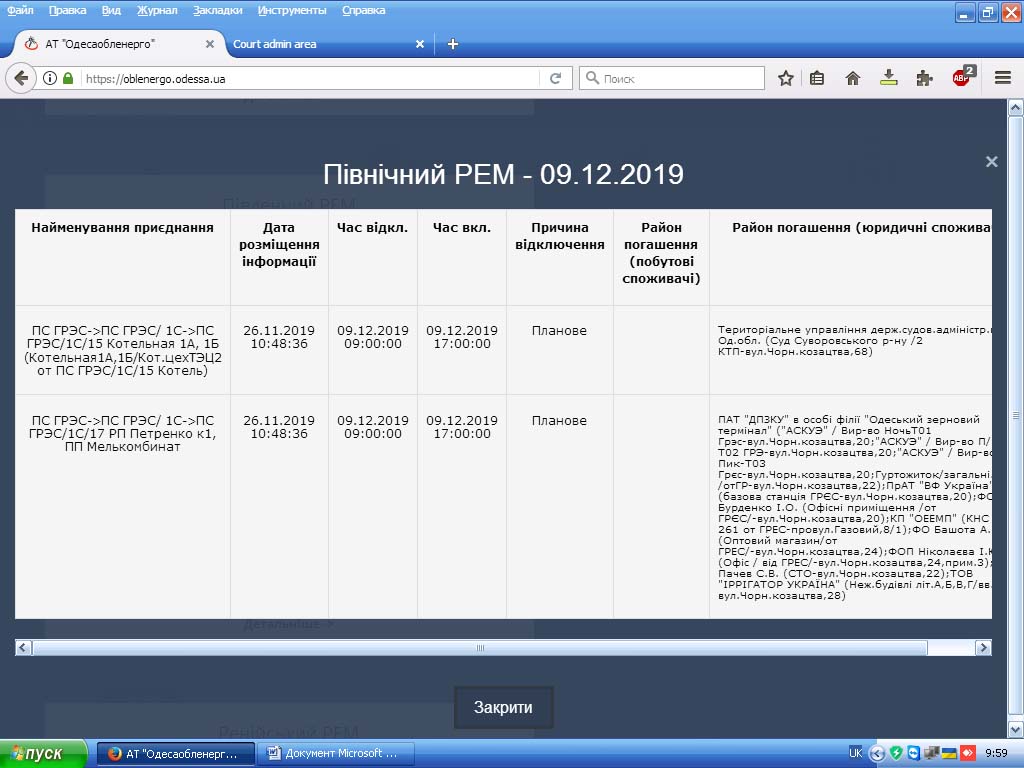Viewport: 1024px width, 768px height.
Task: Click the table's horizontal scrollbar right arrow
Action: click(x=983, y=648)
